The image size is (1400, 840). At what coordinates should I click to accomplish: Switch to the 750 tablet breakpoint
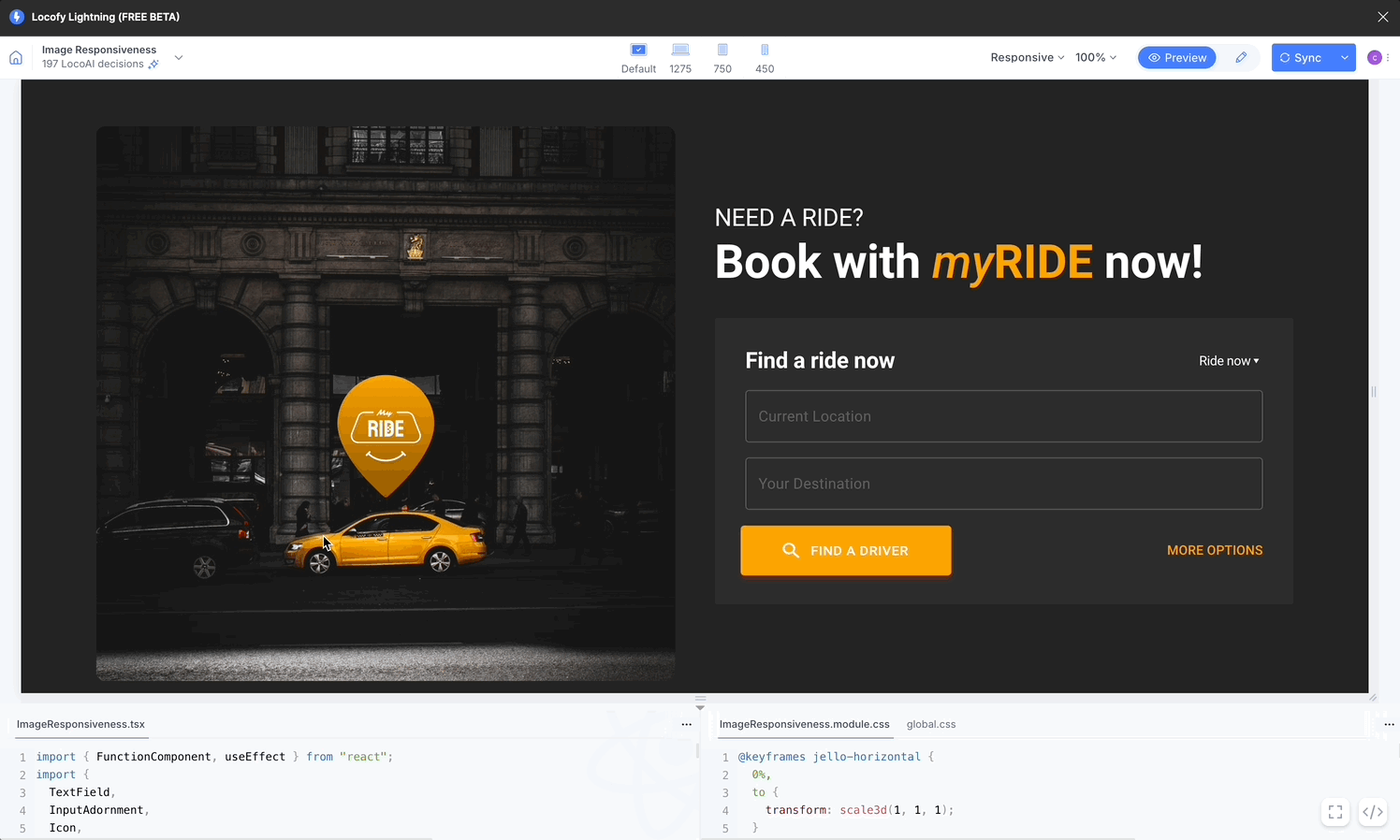[722, 51]
